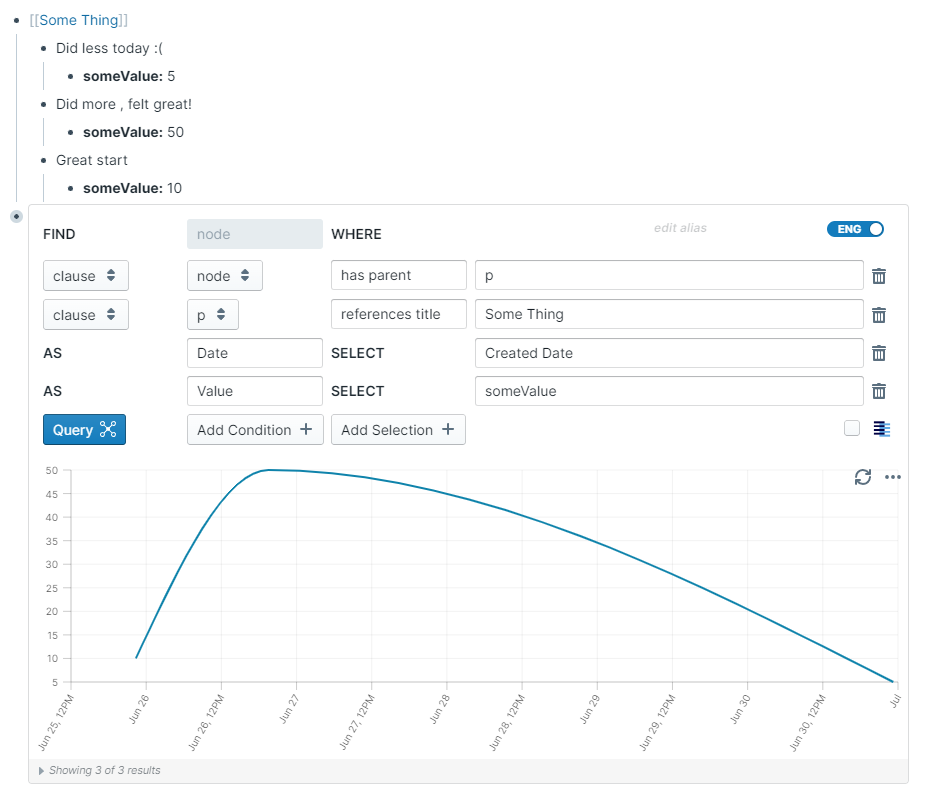Tick the checkbox next to Add Selection
This screenshot has height=804, width=942.
852,428
